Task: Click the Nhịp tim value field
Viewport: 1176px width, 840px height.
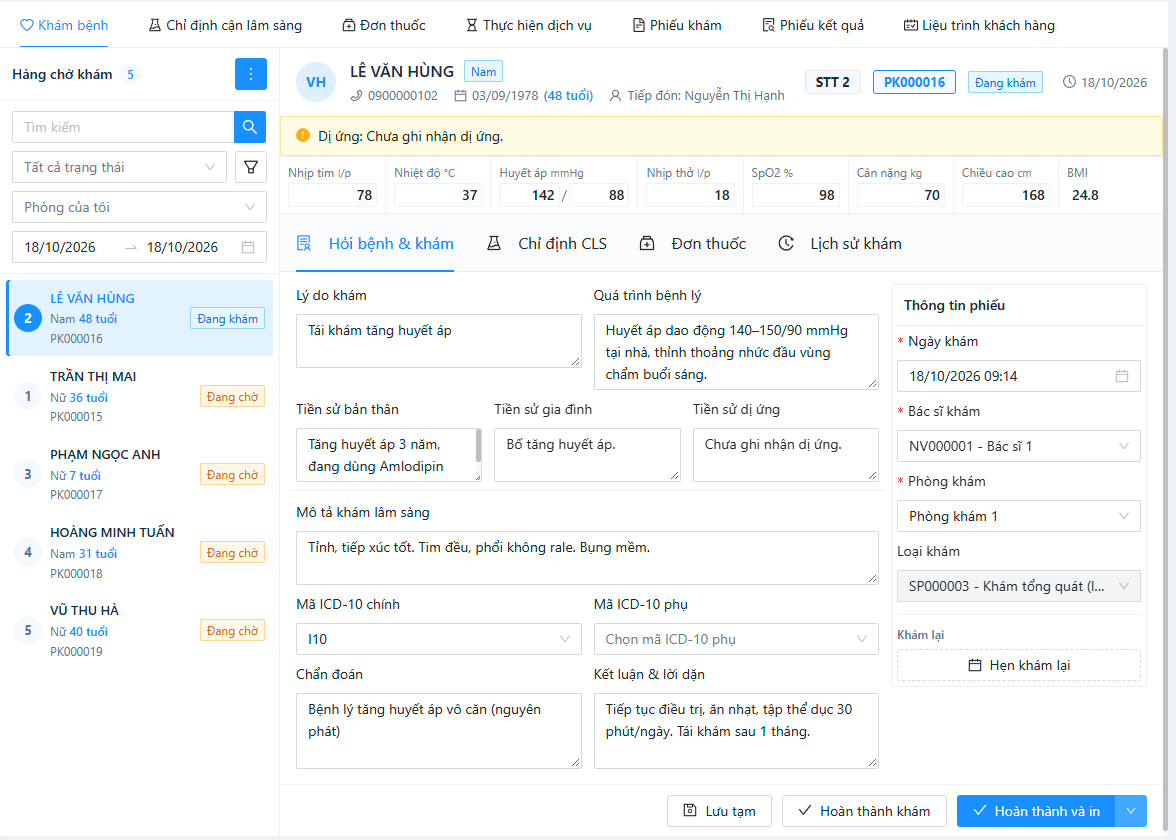Action: [x=333, y=195]
